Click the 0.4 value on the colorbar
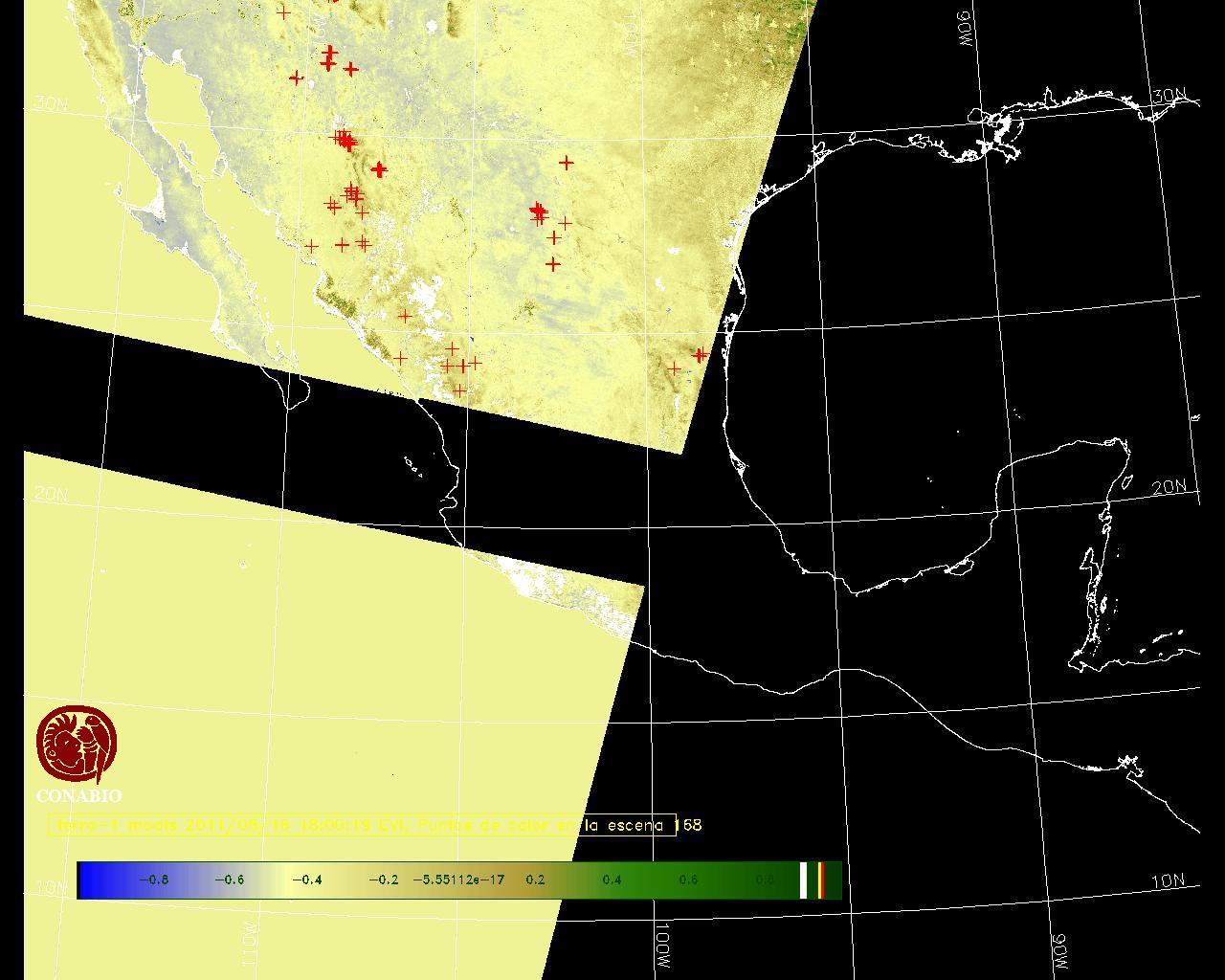1225x980 pixels. tap(612, 880)
